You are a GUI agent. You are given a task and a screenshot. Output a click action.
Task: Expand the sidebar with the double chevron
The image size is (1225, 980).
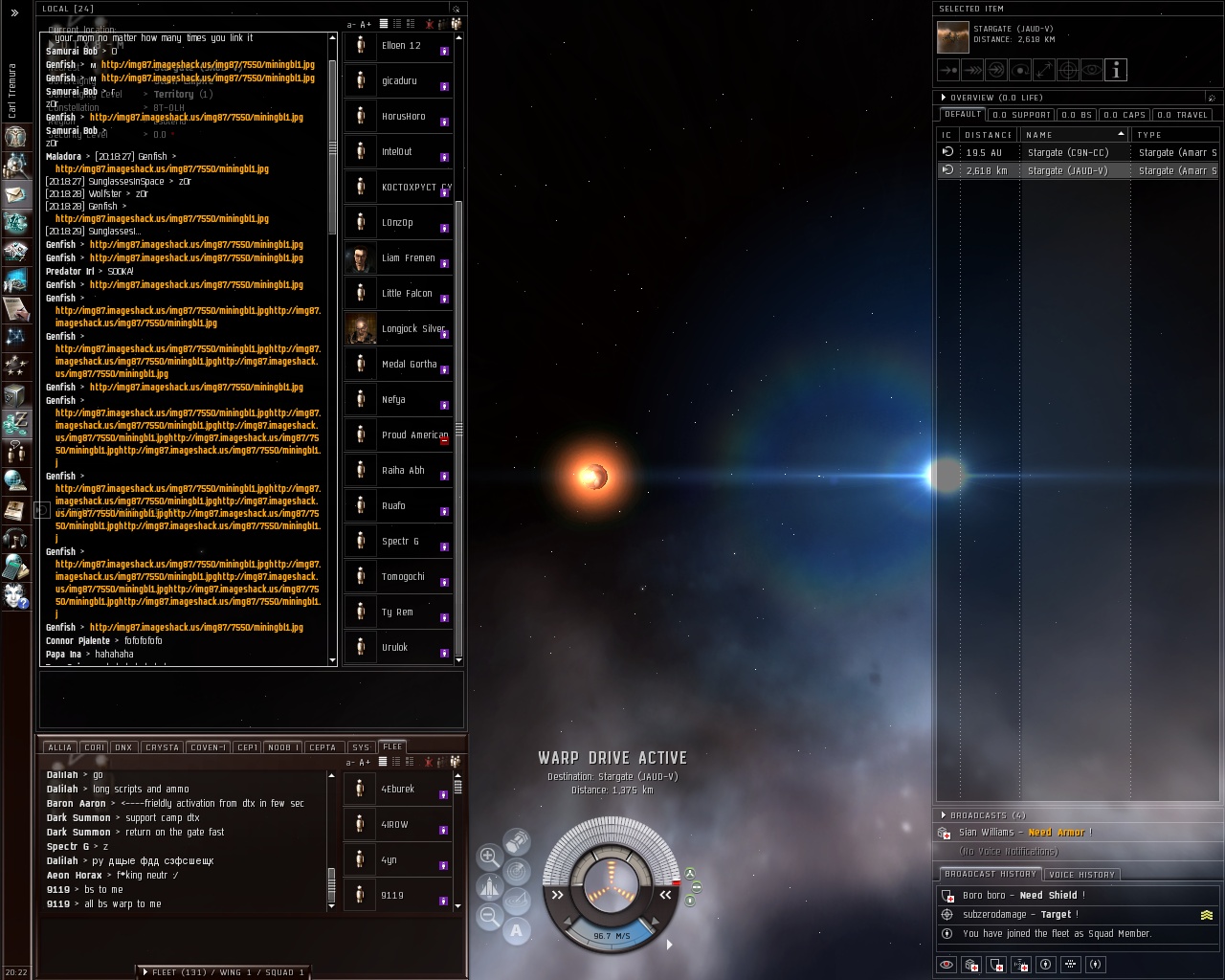14,13
